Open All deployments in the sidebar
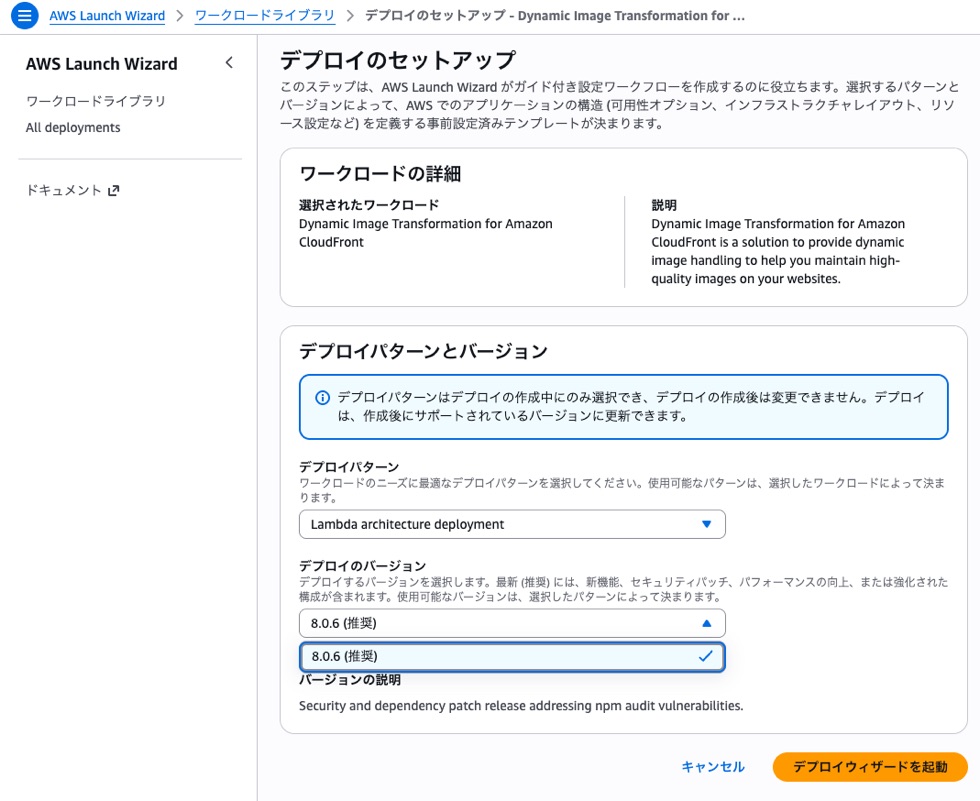 73,127
